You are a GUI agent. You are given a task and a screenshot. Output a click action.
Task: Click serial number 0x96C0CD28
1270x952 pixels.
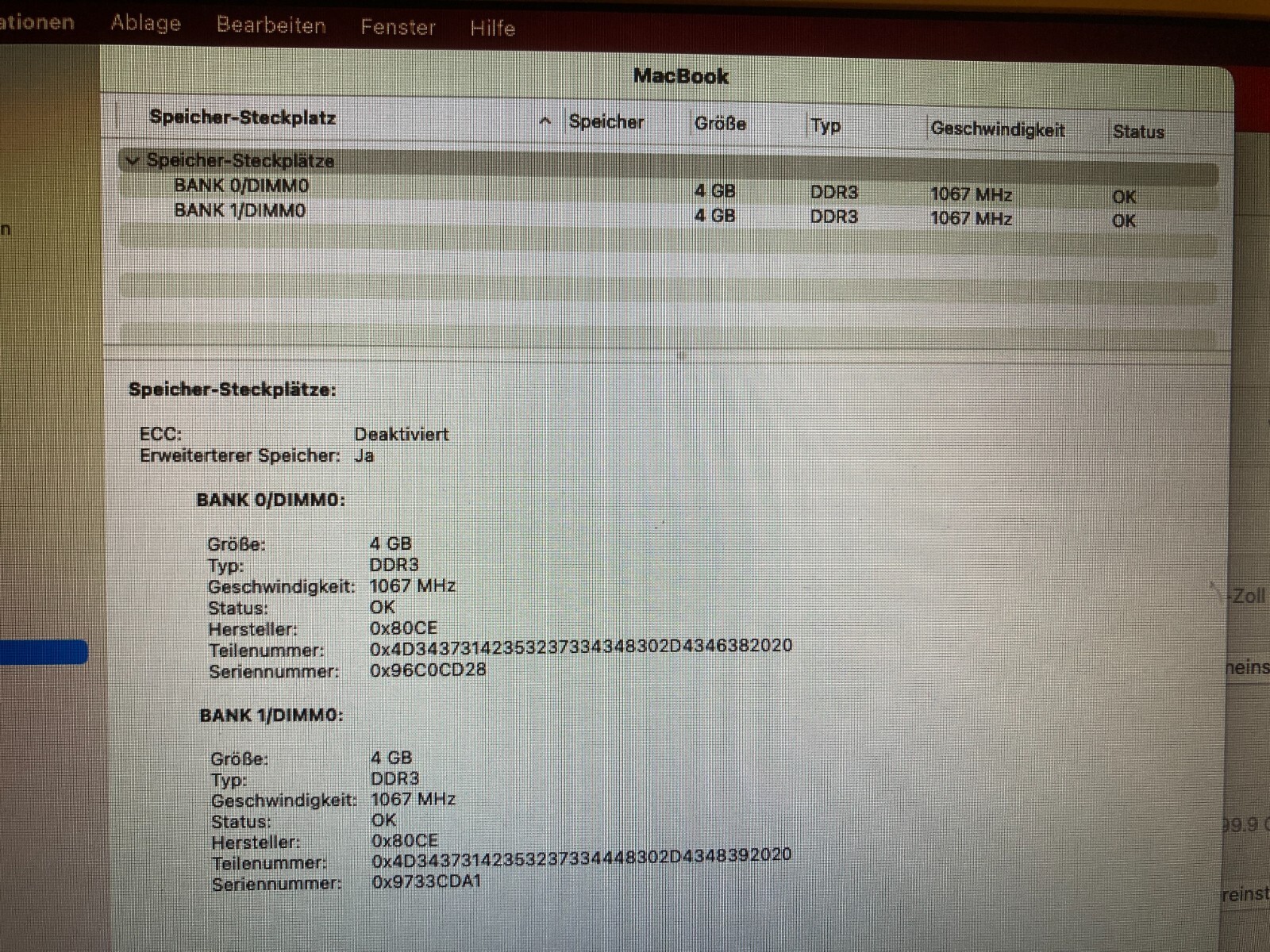point(428,670)
